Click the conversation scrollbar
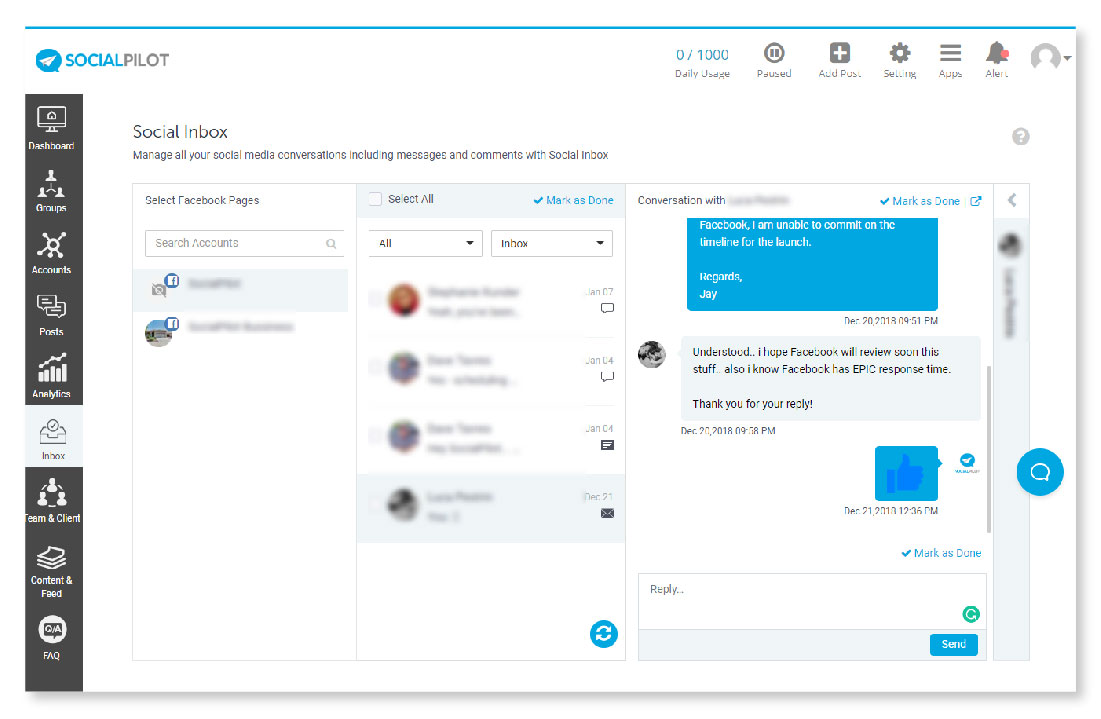1101x719 pixels. coord(989,448)
